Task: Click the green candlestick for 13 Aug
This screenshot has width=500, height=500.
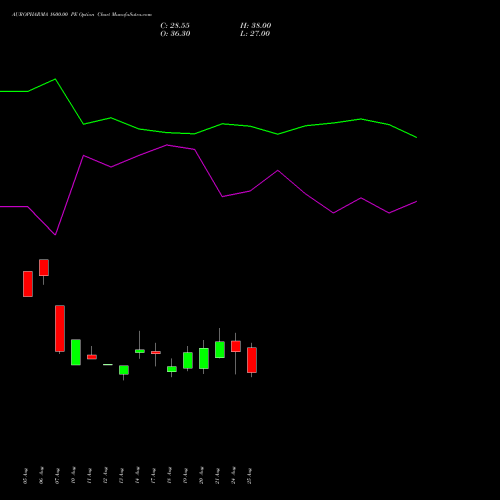Action: tap(124, 370)
